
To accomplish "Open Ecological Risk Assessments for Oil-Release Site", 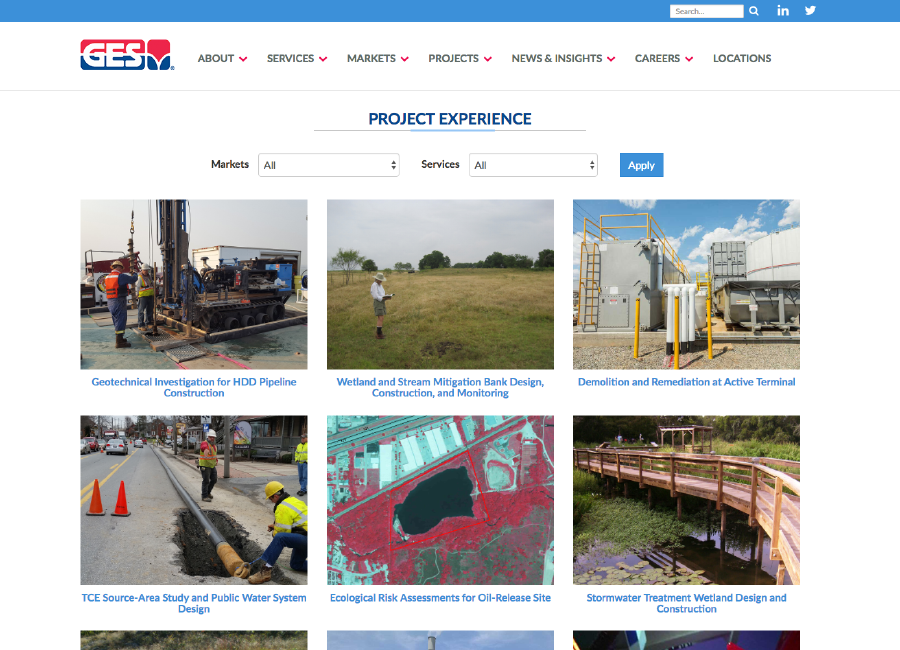I will (440, 598).
